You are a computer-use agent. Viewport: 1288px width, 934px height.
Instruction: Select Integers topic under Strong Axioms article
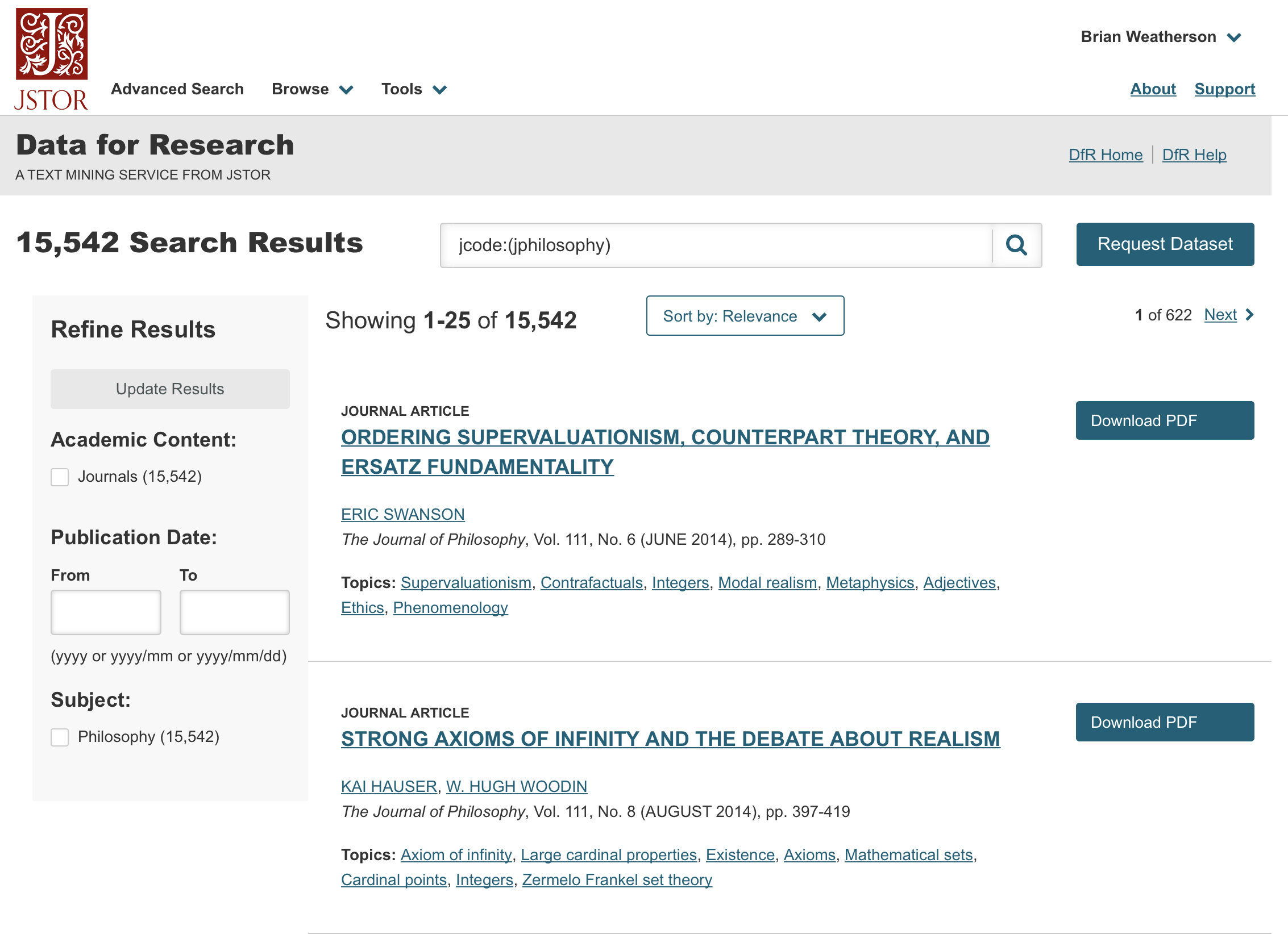click(484, 879)
